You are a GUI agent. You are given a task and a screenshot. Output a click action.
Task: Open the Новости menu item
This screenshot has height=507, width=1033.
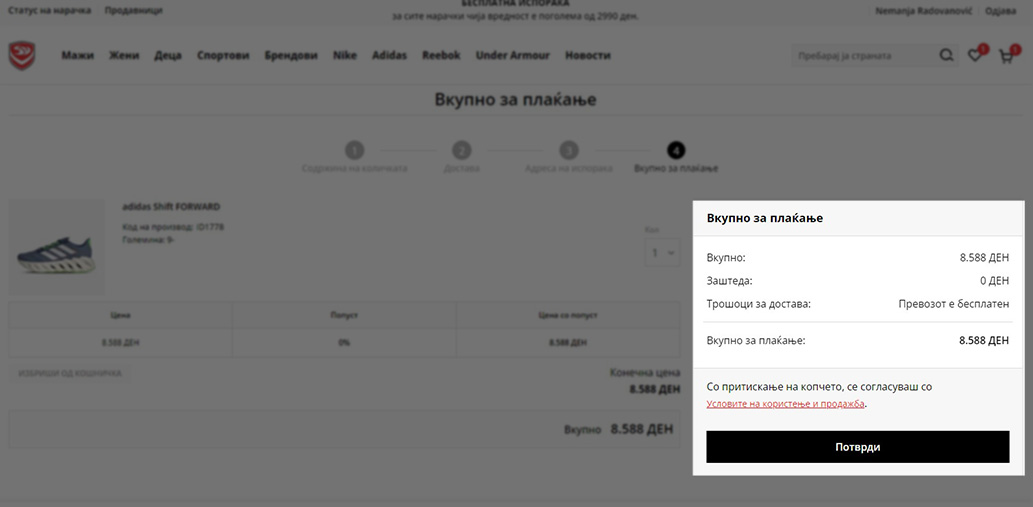tap(588, 55)
